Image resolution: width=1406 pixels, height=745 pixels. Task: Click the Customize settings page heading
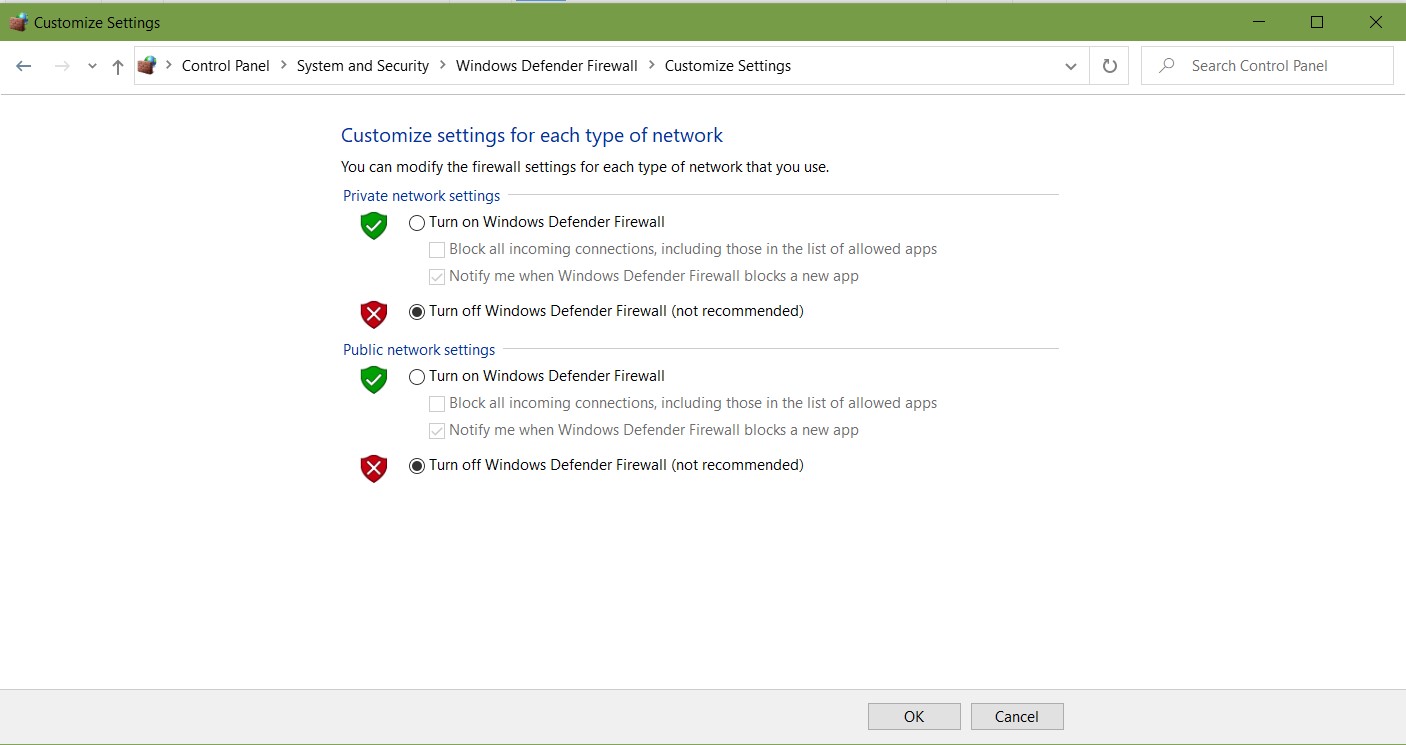pos(532,135)
